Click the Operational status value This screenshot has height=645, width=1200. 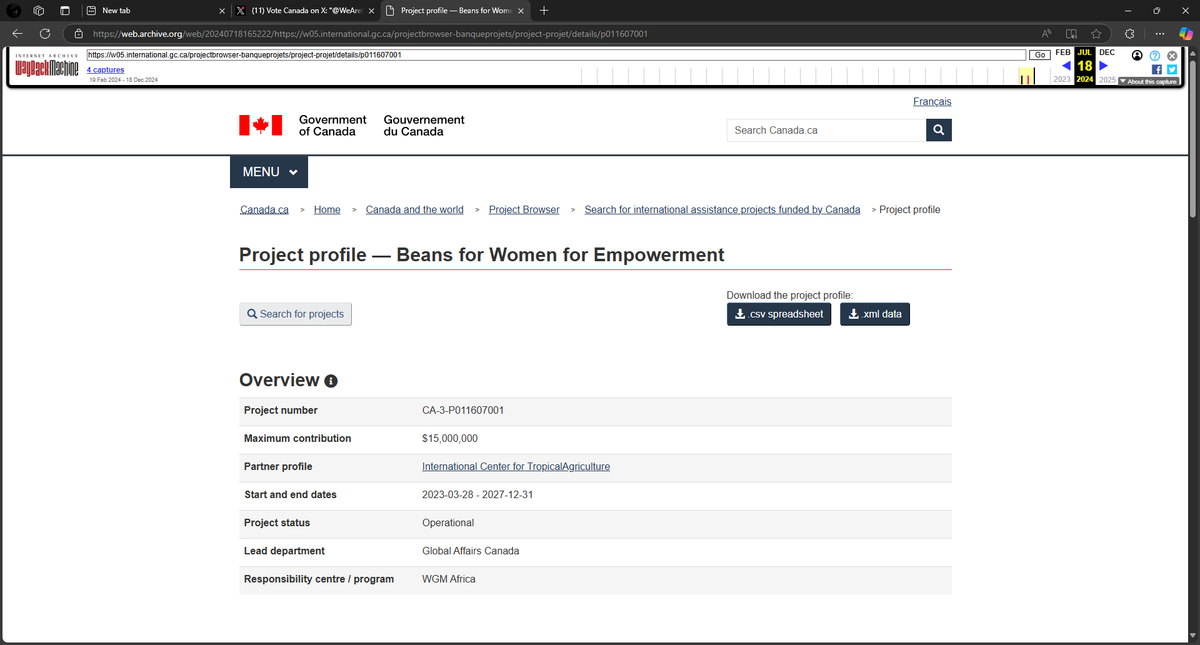point(448,523)
